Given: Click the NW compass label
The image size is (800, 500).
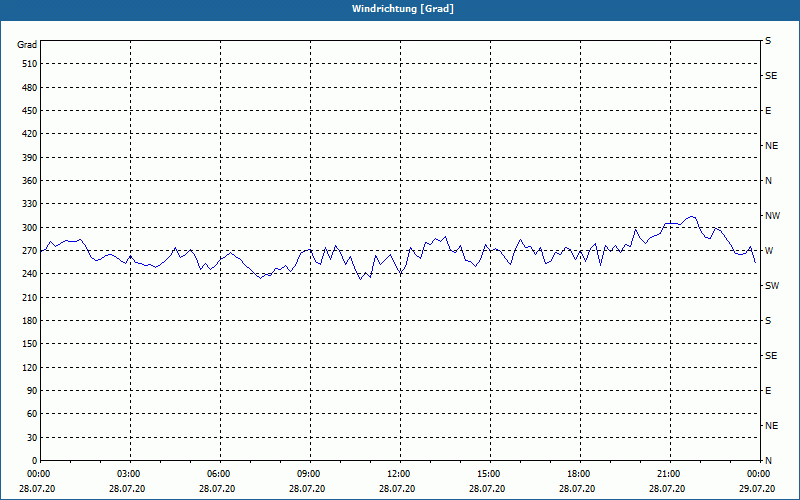Looking at the screenshot, I should (x=772, y=216).
